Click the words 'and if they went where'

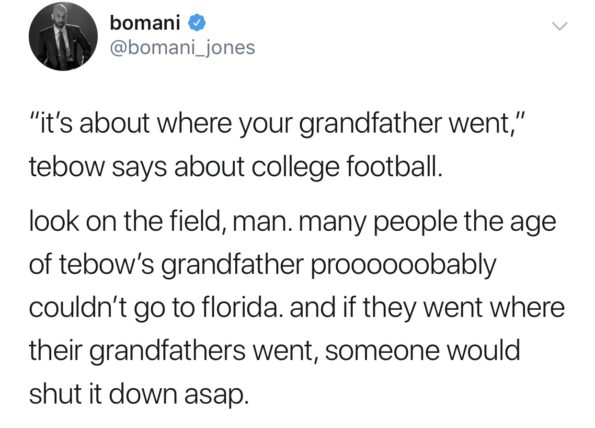click(x=427, y=308)
